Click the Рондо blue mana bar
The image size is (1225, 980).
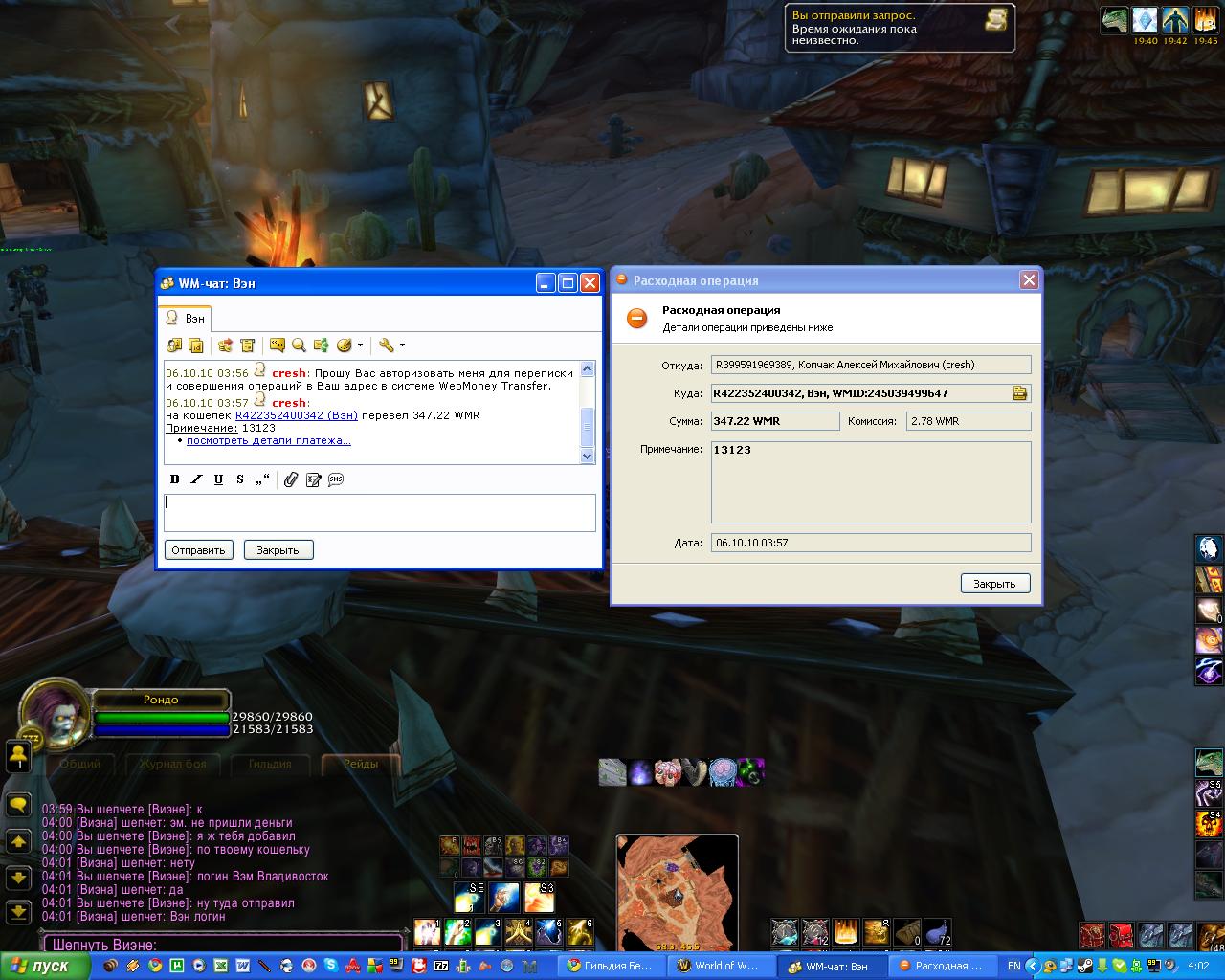coord(162,729)
